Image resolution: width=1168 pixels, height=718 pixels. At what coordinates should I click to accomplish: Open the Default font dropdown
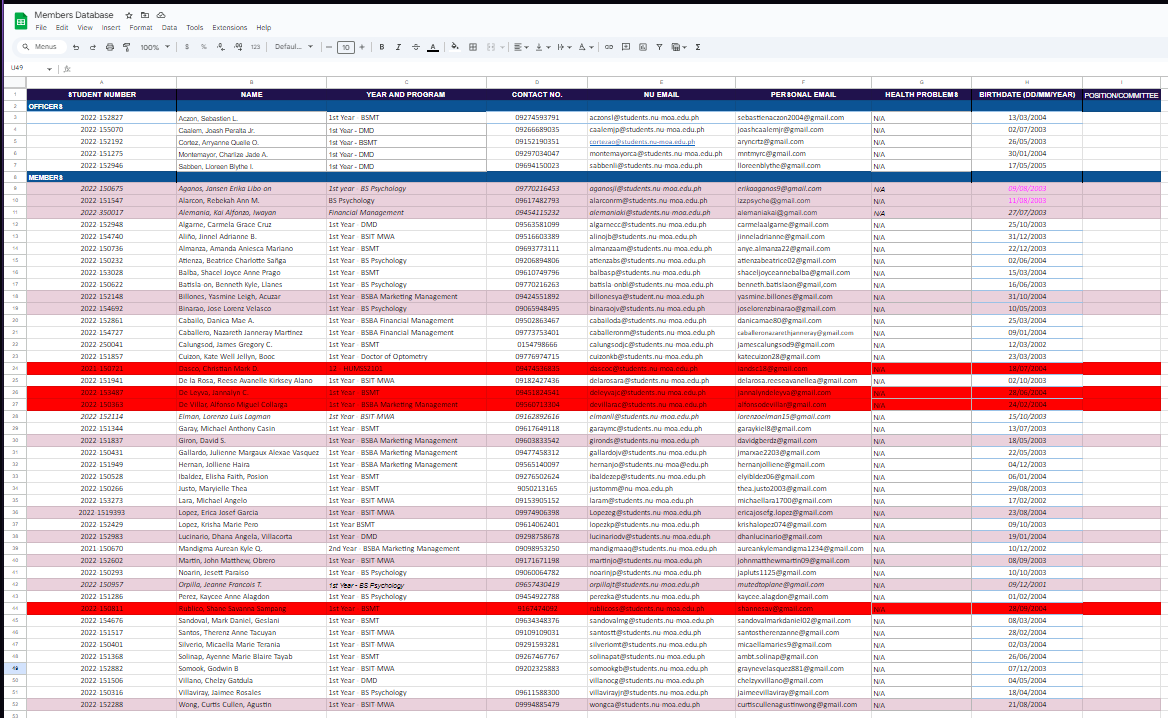[x=293, y=47]
